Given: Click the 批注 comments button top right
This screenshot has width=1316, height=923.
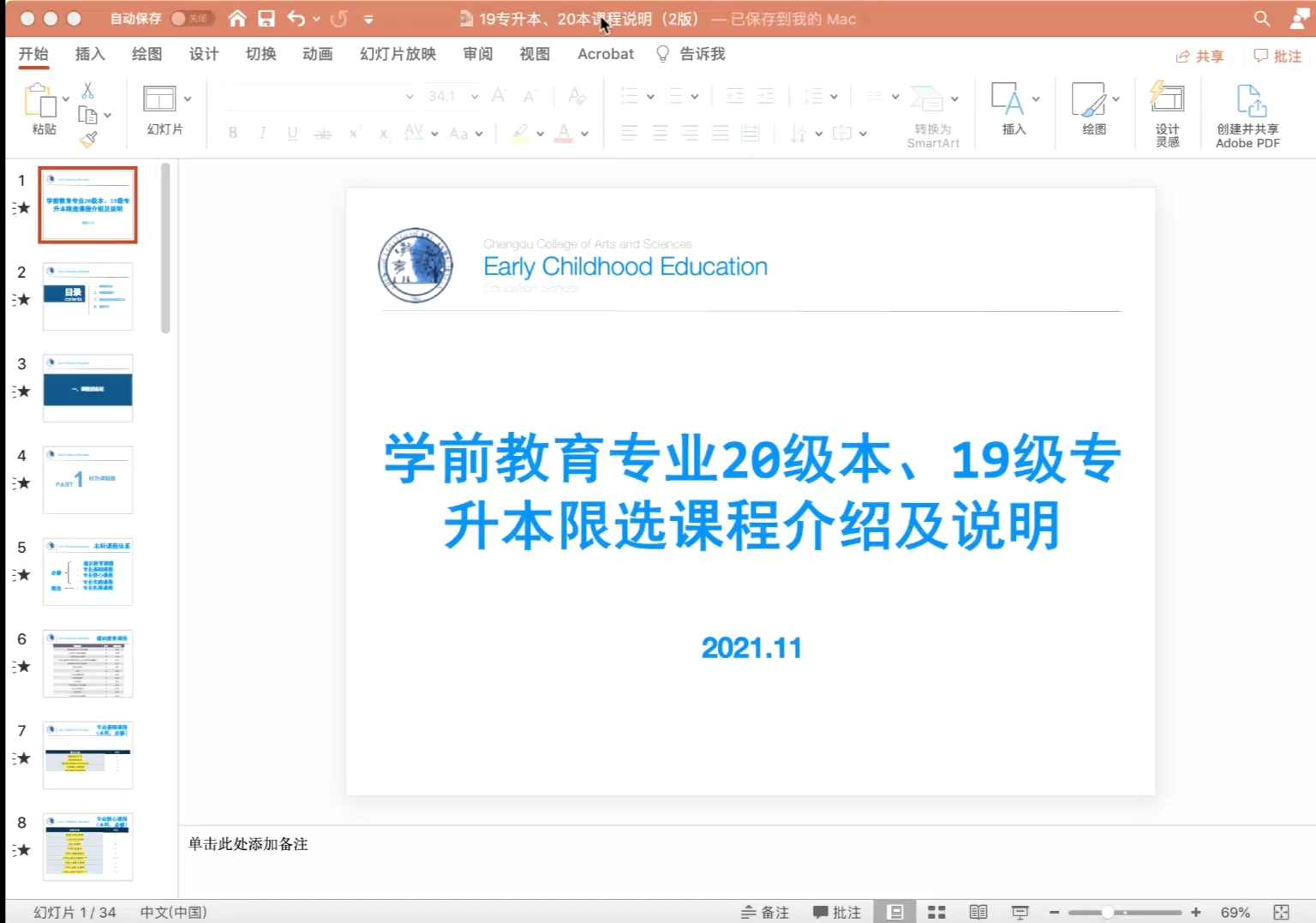Looking at the screenshot, I should (x=1277, y=56).
